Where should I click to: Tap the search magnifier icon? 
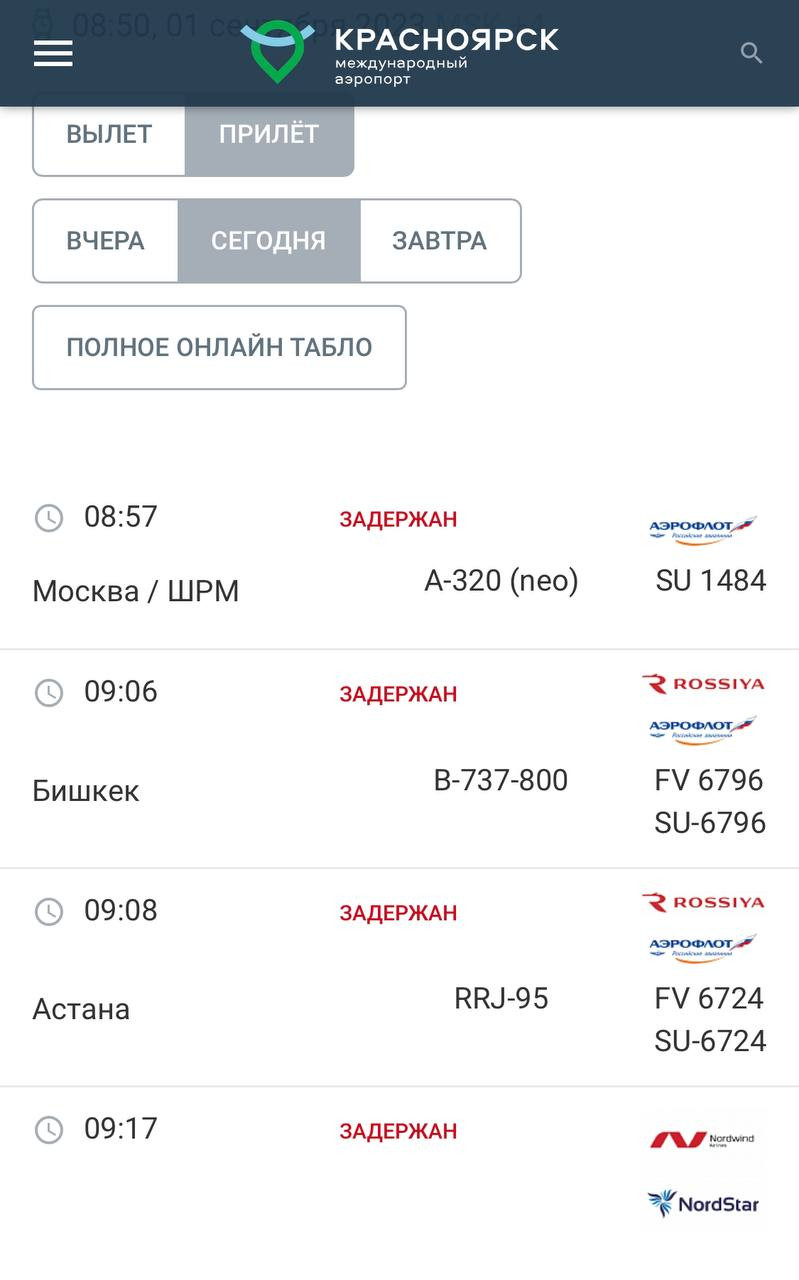(x=751, y=53)
